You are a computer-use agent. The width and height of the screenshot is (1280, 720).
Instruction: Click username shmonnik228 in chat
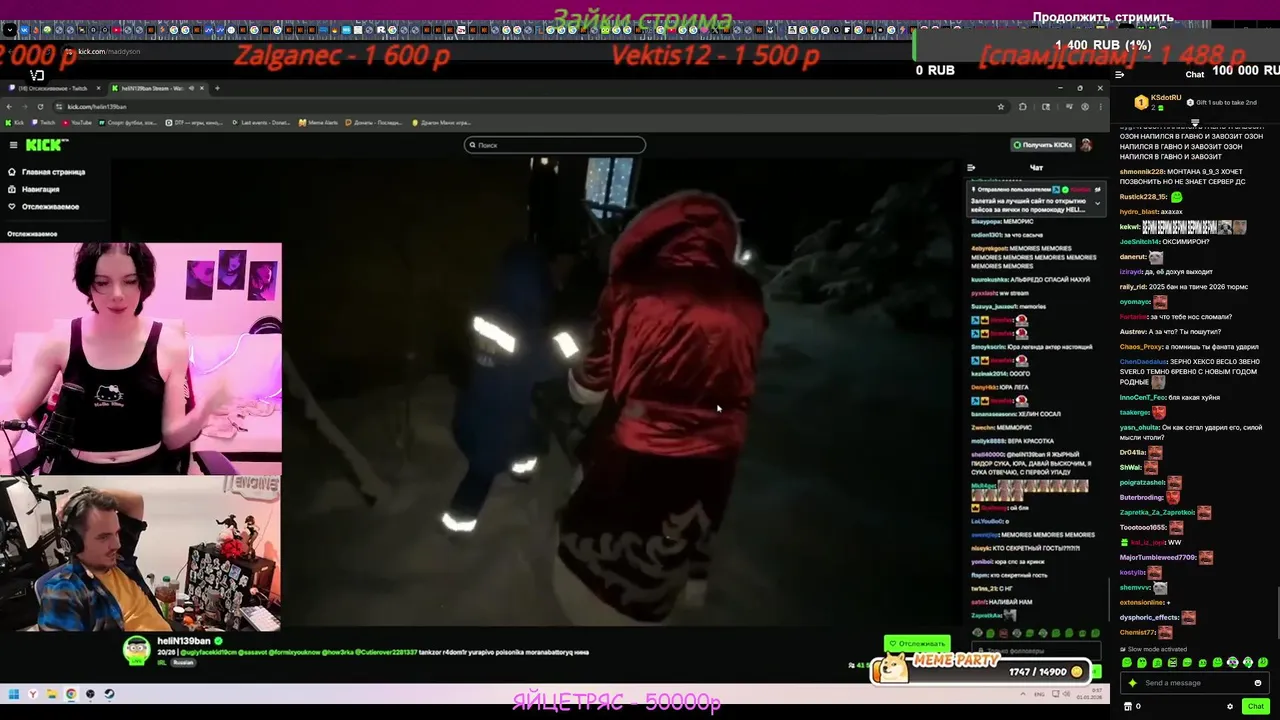click(x=1143, y=172)
